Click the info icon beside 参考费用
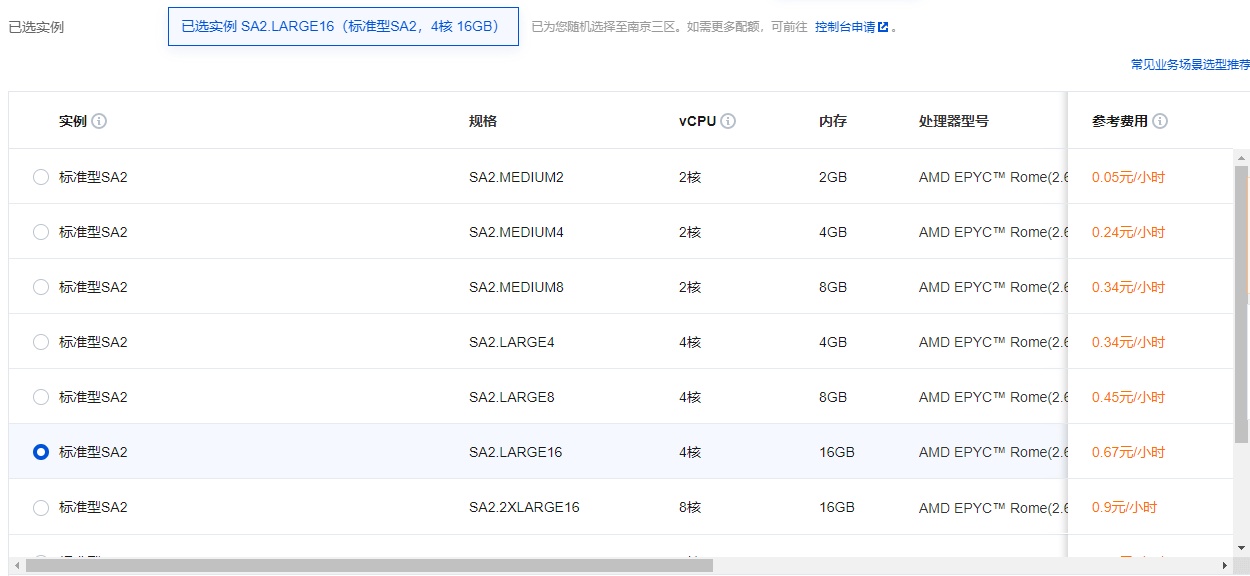This screenshot has height=576, width=1250. 1161,120
